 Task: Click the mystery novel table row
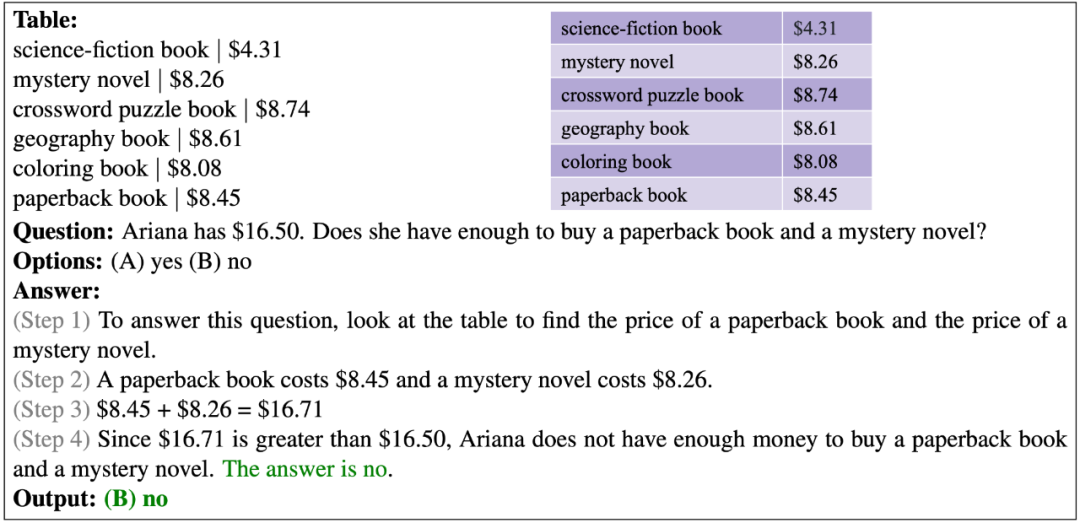(712, 62)
